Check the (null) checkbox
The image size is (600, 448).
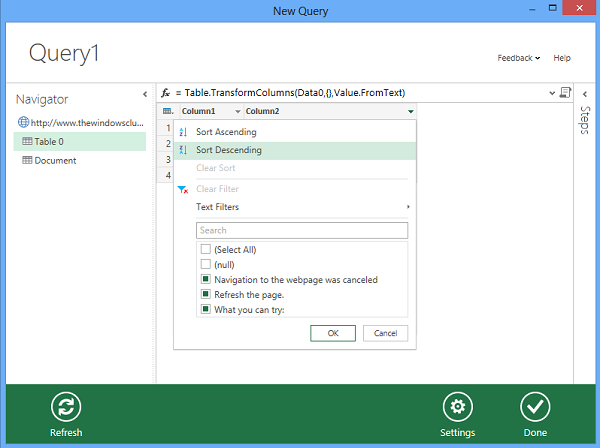(205, 264)
